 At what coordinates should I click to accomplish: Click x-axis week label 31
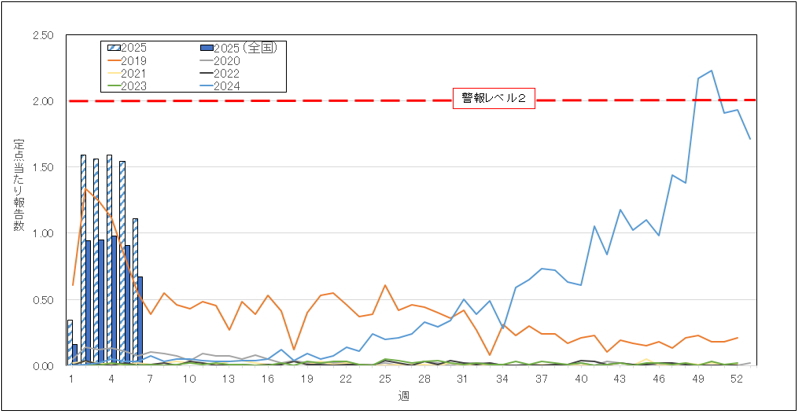point(464,379)
